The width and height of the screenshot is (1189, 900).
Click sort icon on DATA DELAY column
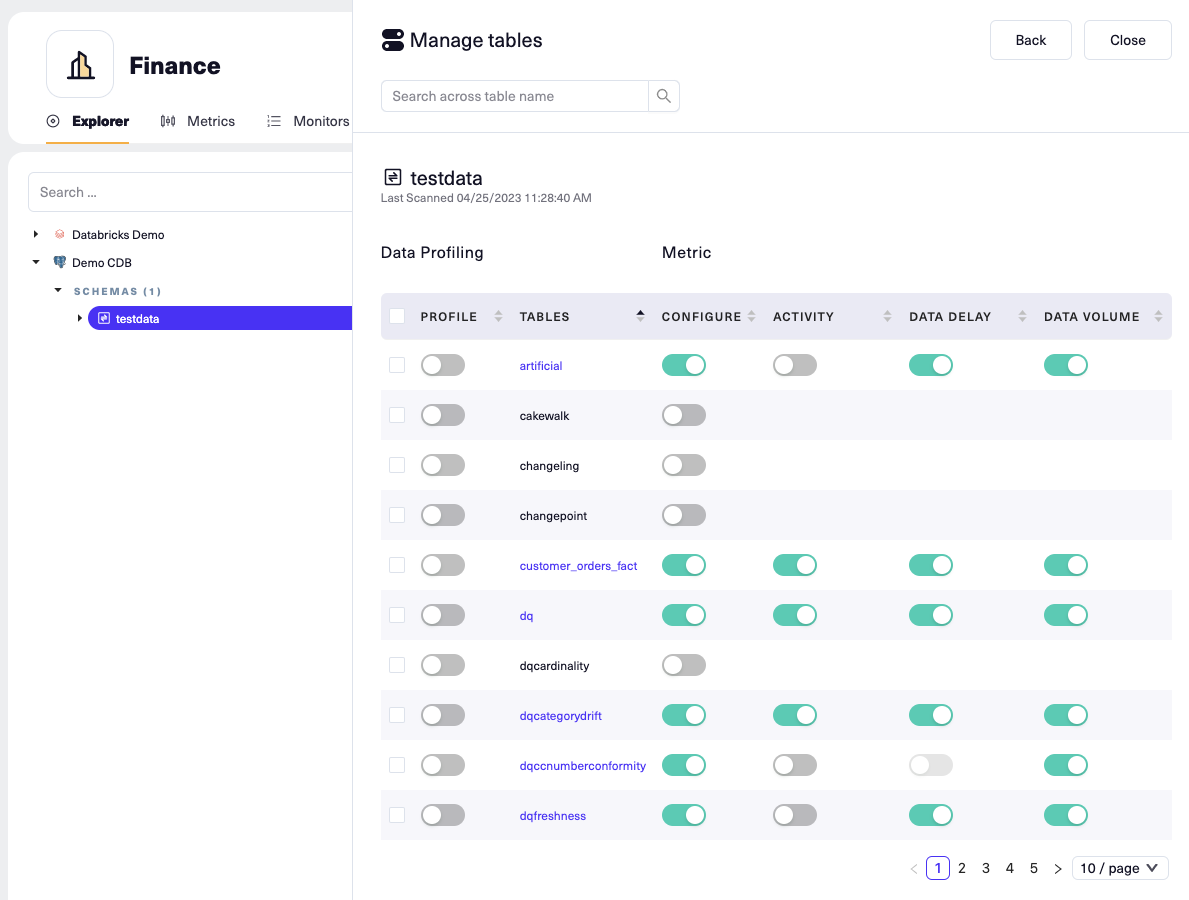pos(1022,317)
